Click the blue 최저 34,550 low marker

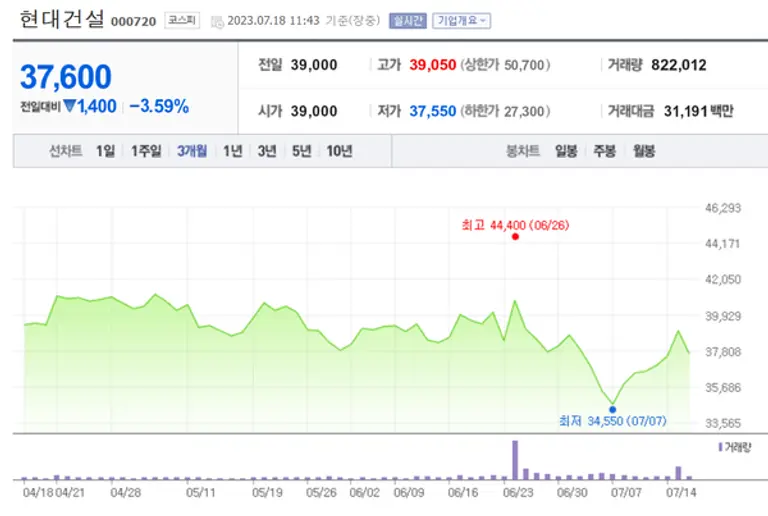(x=612, y=409)
